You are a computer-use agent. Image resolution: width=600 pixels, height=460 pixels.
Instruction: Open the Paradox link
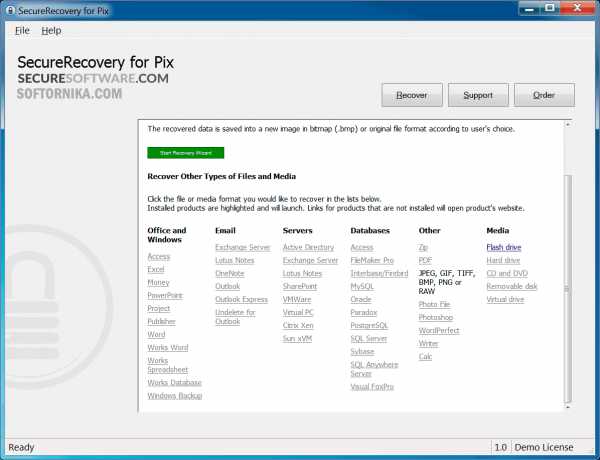[x=364, y=312]
